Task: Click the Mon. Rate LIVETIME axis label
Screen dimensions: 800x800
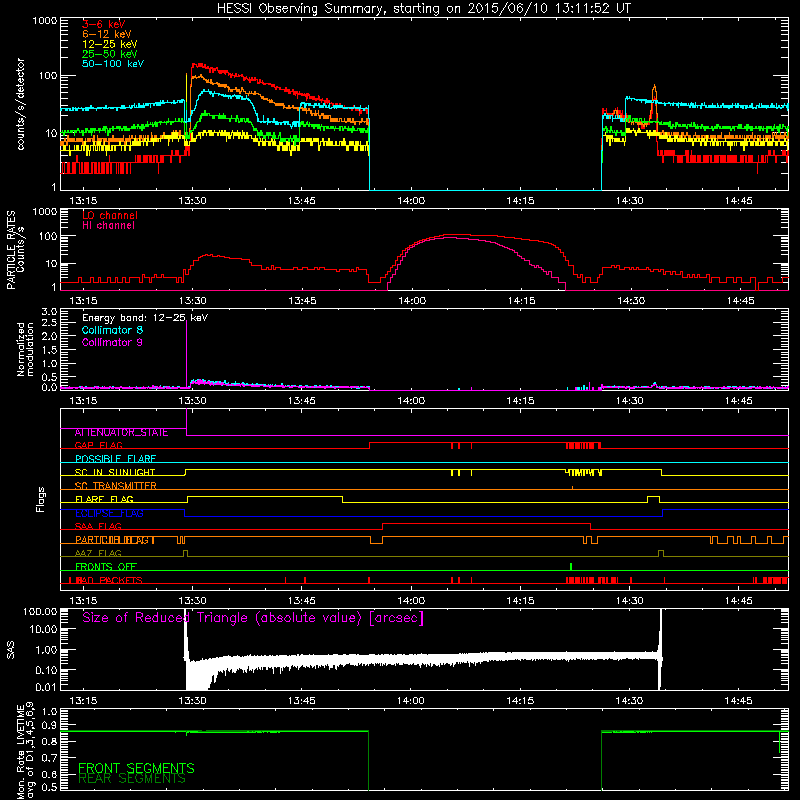Action: [25, 751]
